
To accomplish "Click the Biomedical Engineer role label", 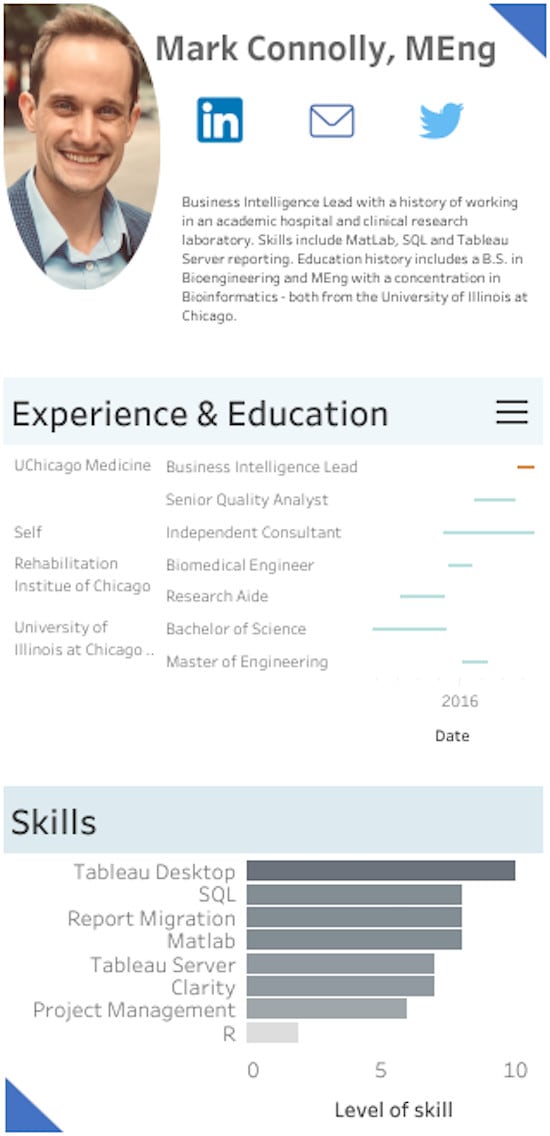I will [x=240, y=565].
